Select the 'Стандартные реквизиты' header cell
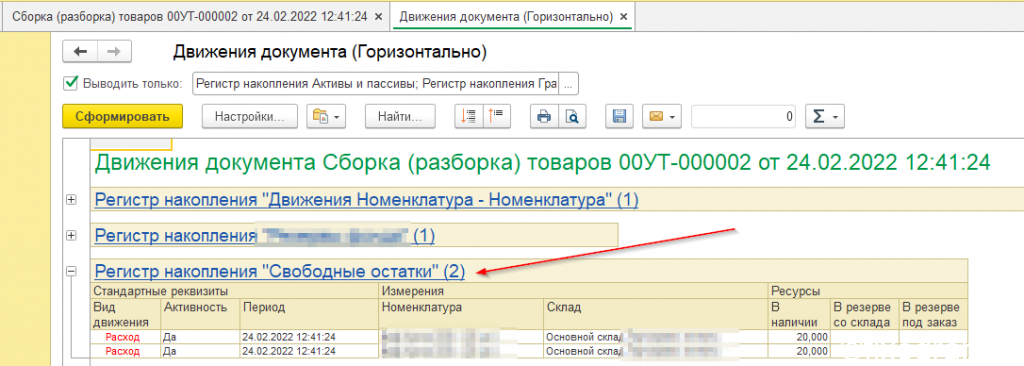 click(234, 291)
